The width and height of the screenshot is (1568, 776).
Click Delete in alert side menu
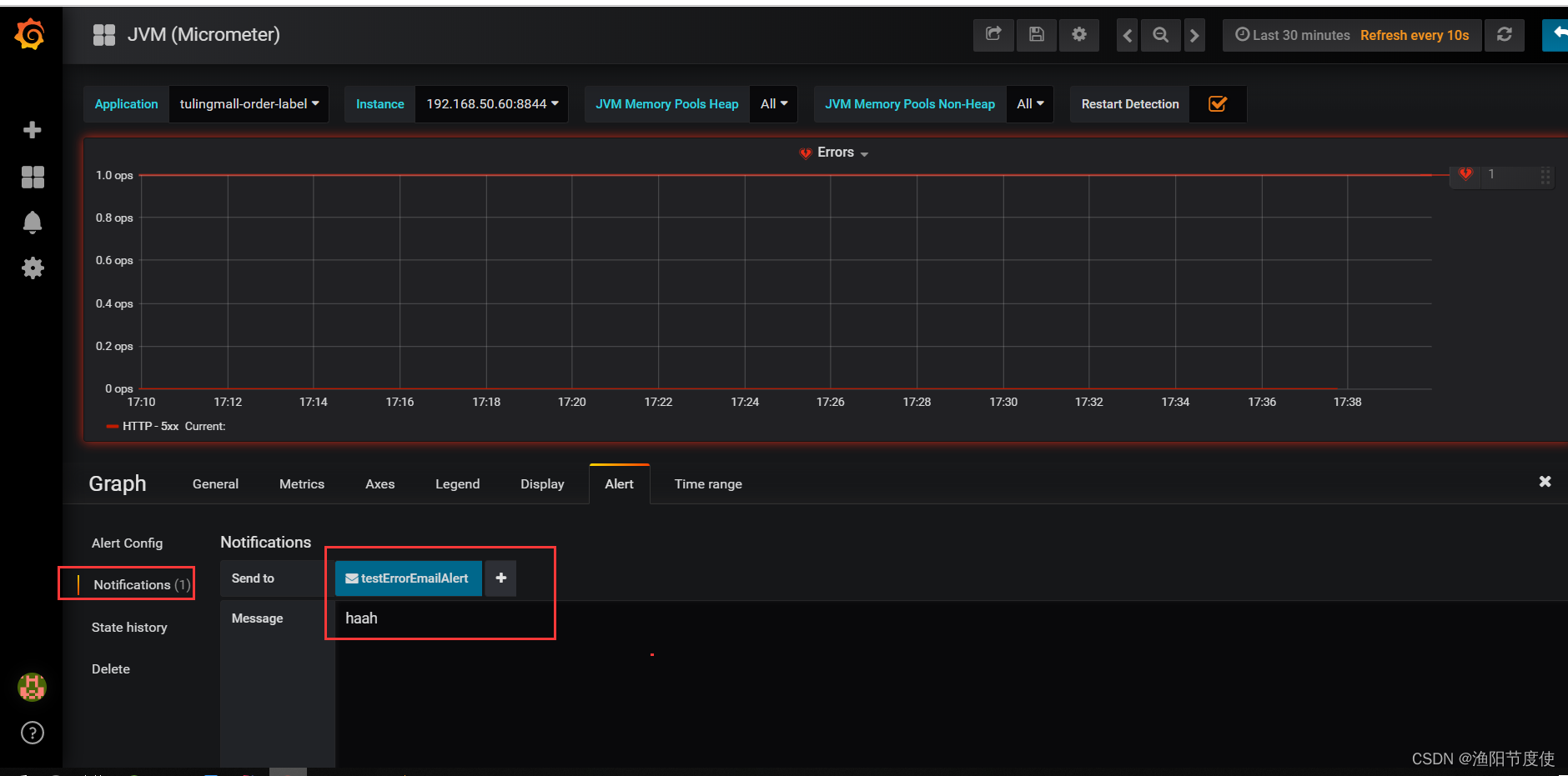pos(110,668)
